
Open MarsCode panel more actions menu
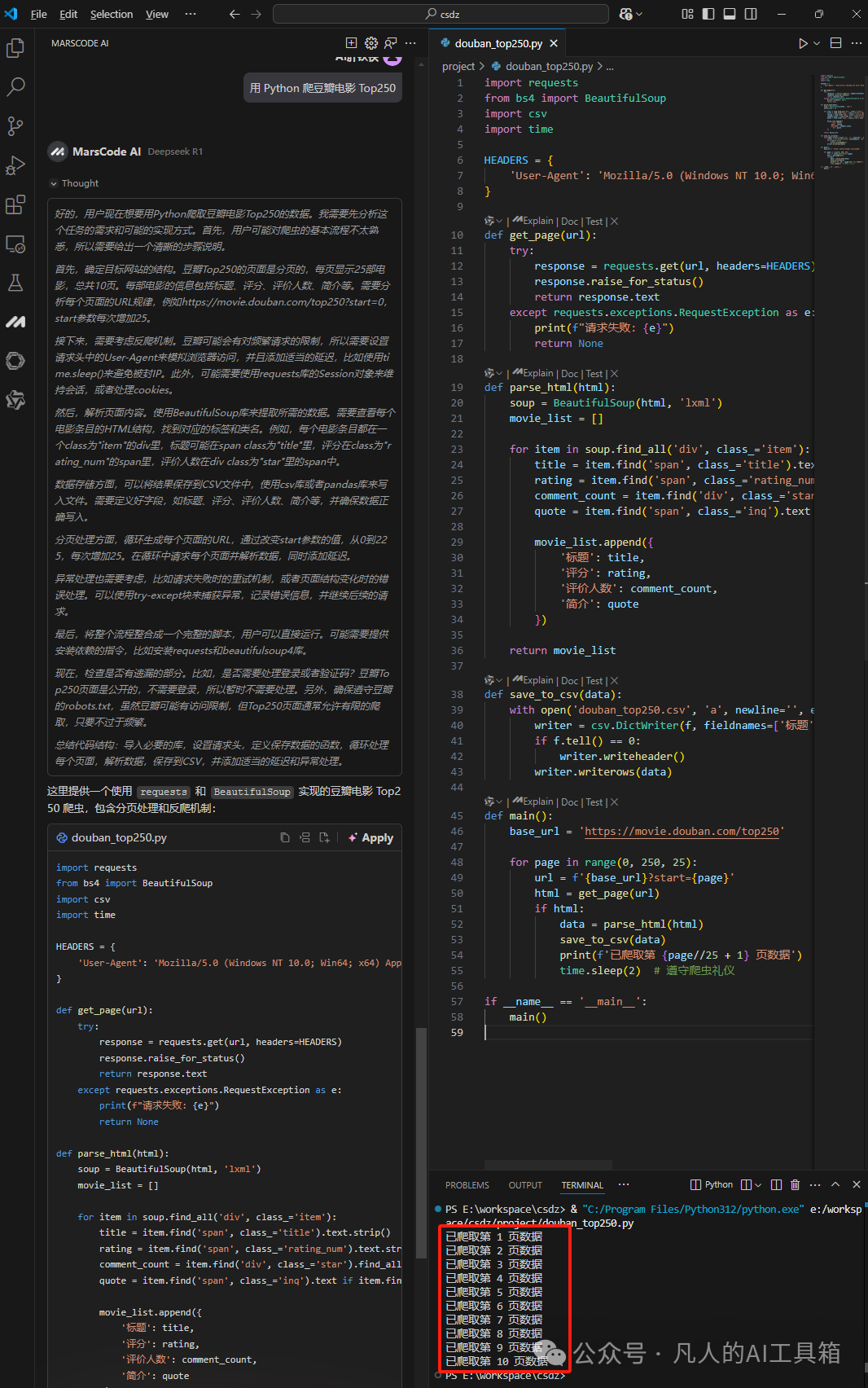tap(410, 43)
